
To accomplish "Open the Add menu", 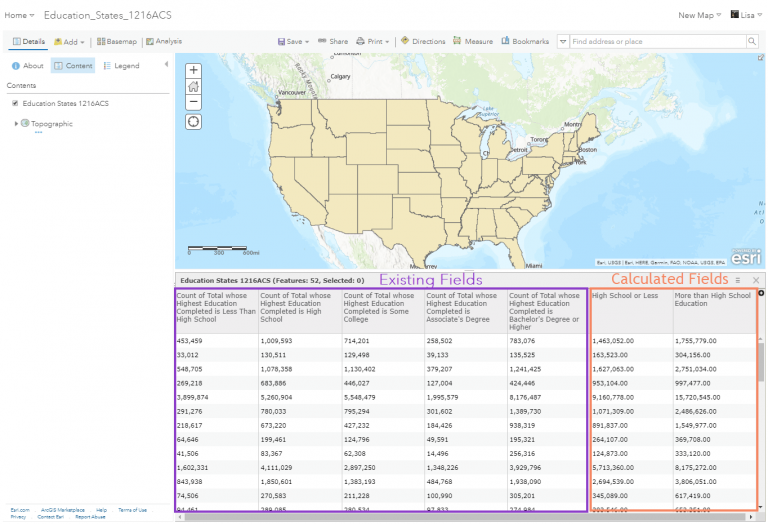I will (69, 42).
